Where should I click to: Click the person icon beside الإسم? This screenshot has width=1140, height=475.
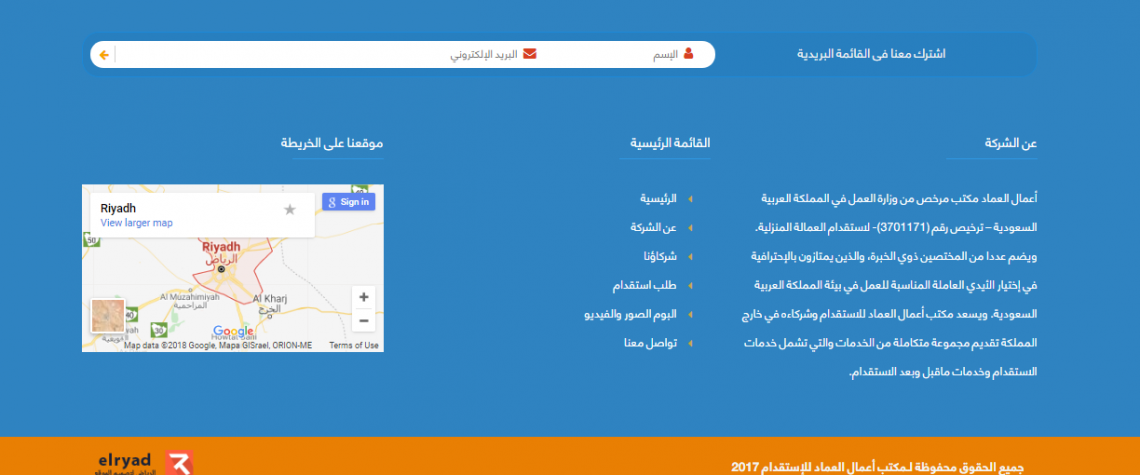688,54
